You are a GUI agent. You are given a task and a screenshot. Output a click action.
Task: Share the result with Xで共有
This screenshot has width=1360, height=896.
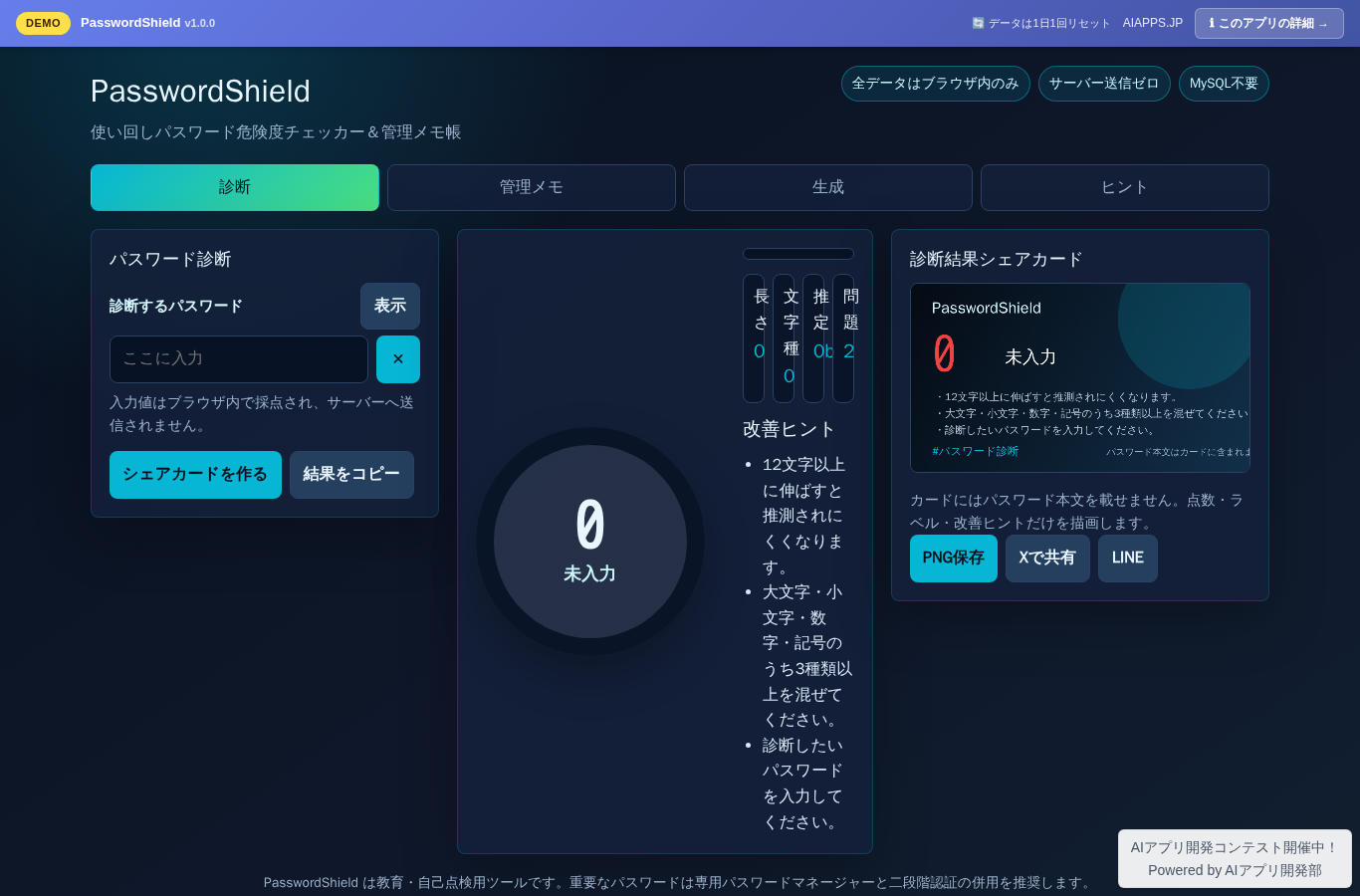(x=1047, y=559)
